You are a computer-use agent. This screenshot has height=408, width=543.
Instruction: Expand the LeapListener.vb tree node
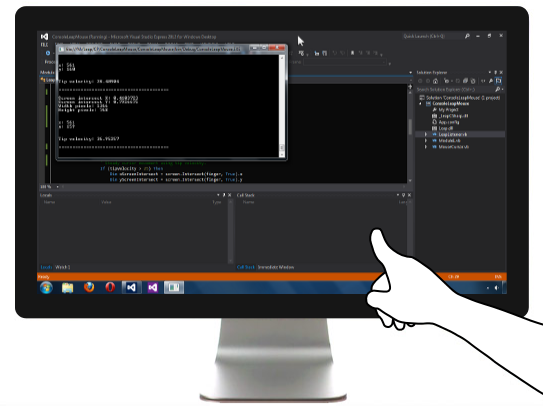click(x=426, y=134)
